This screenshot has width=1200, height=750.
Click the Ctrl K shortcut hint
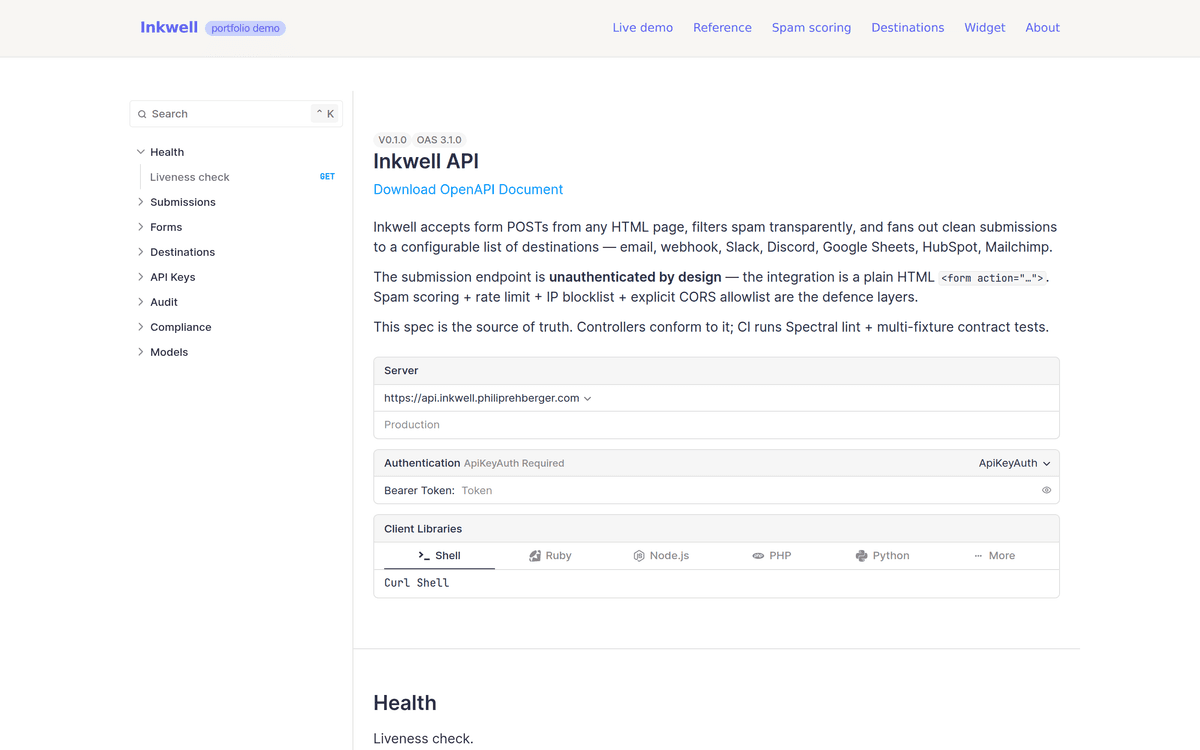pos(325,114)
